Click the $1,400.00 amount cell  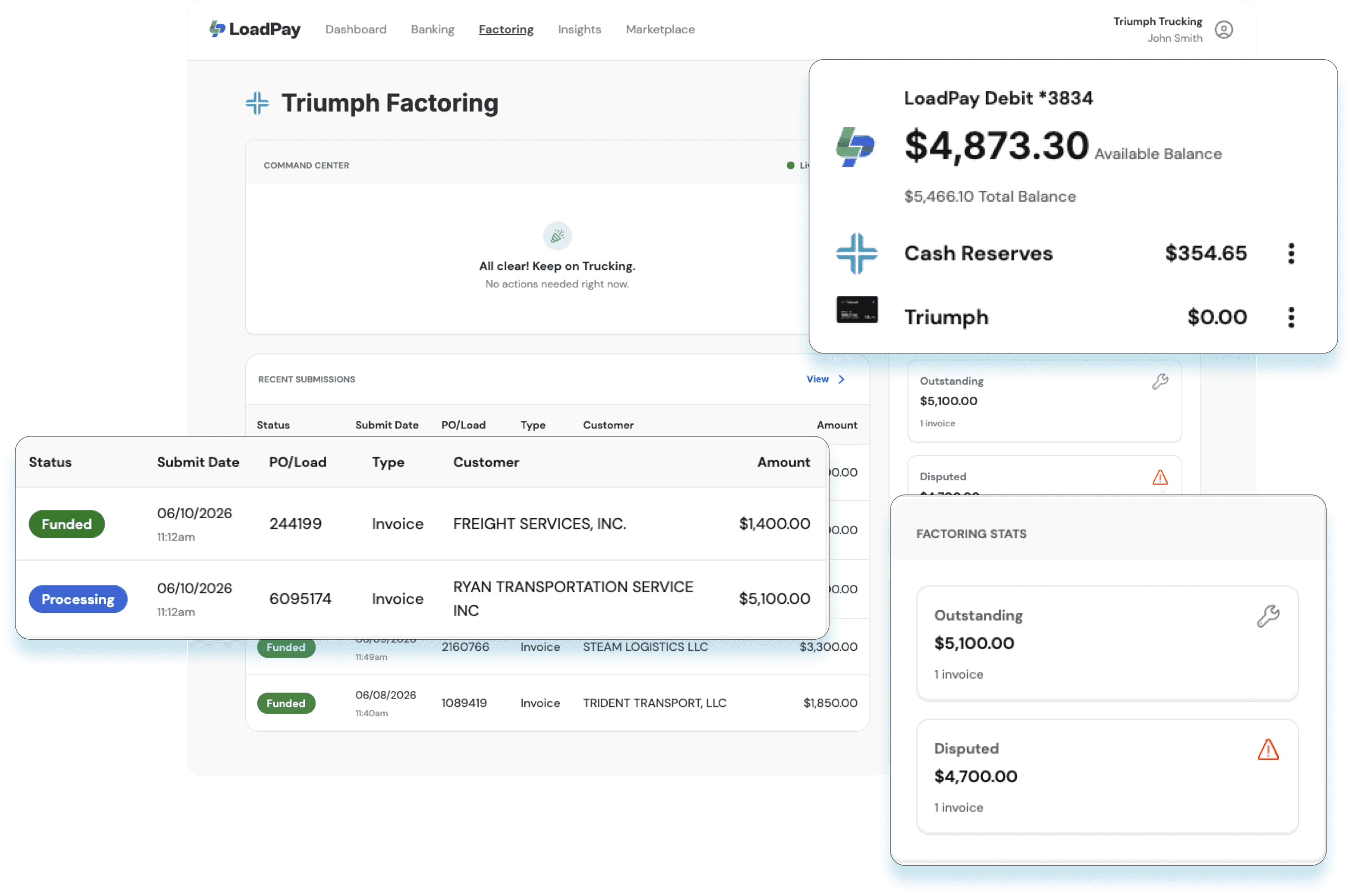tap(774, 524)
